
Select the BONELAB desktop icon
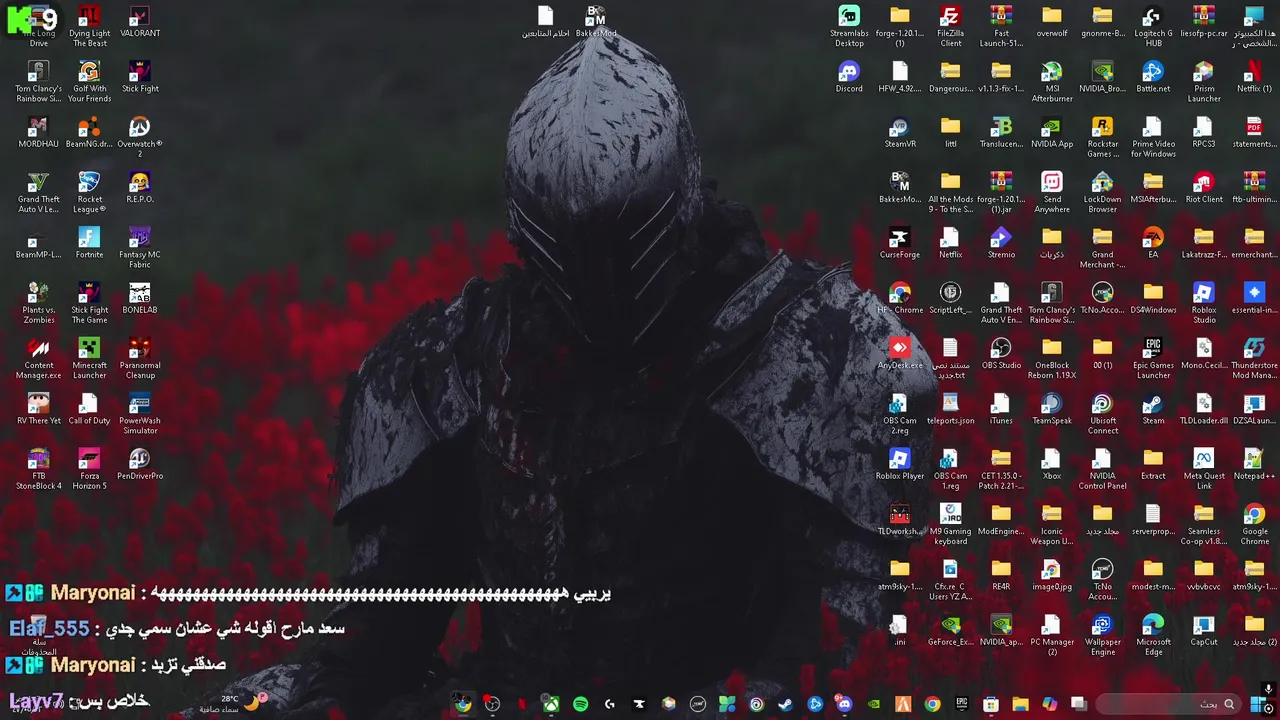(140, 299)
